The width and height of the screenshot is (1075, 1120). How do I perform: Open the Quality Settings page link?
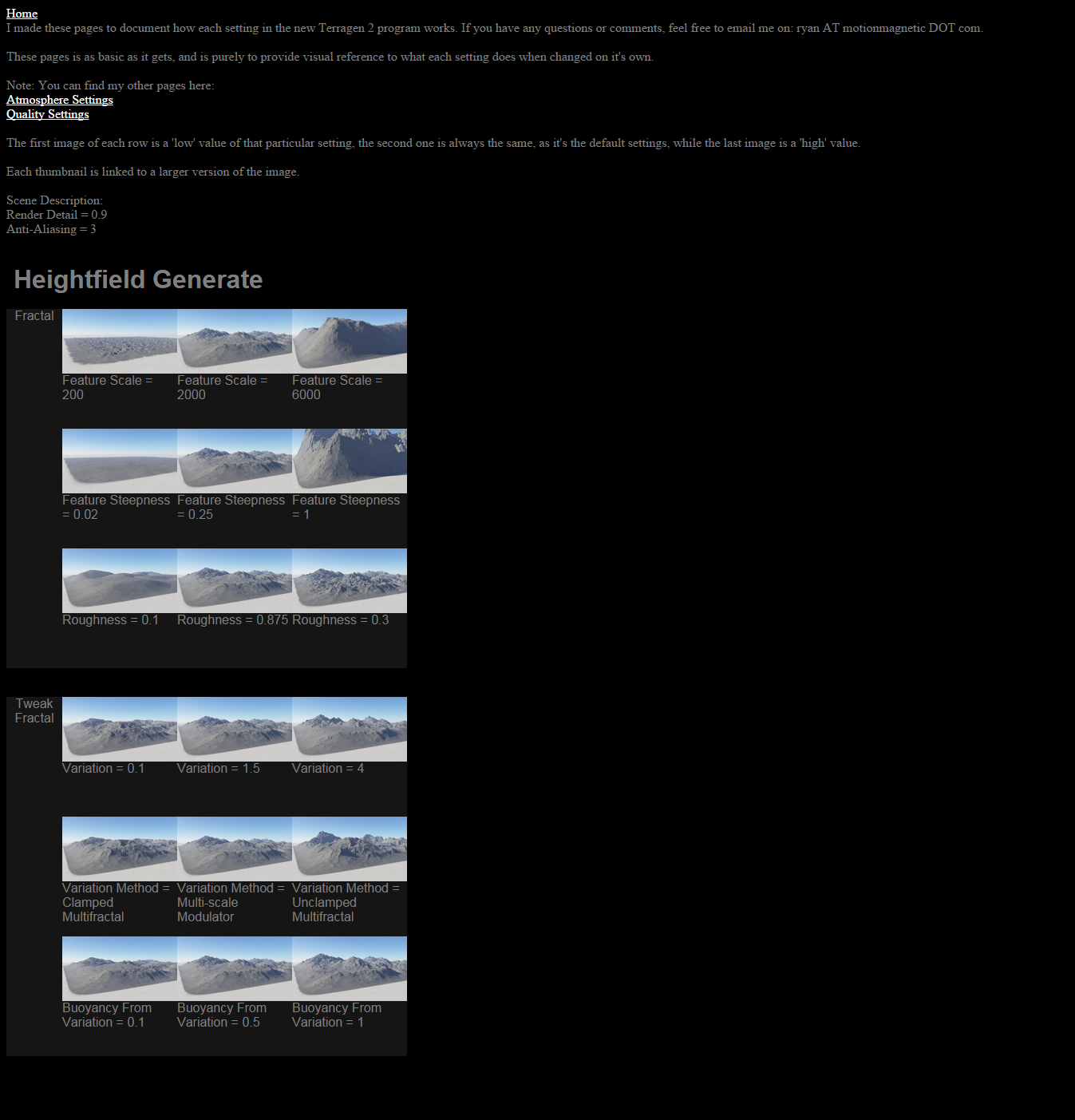pos(48,114)
